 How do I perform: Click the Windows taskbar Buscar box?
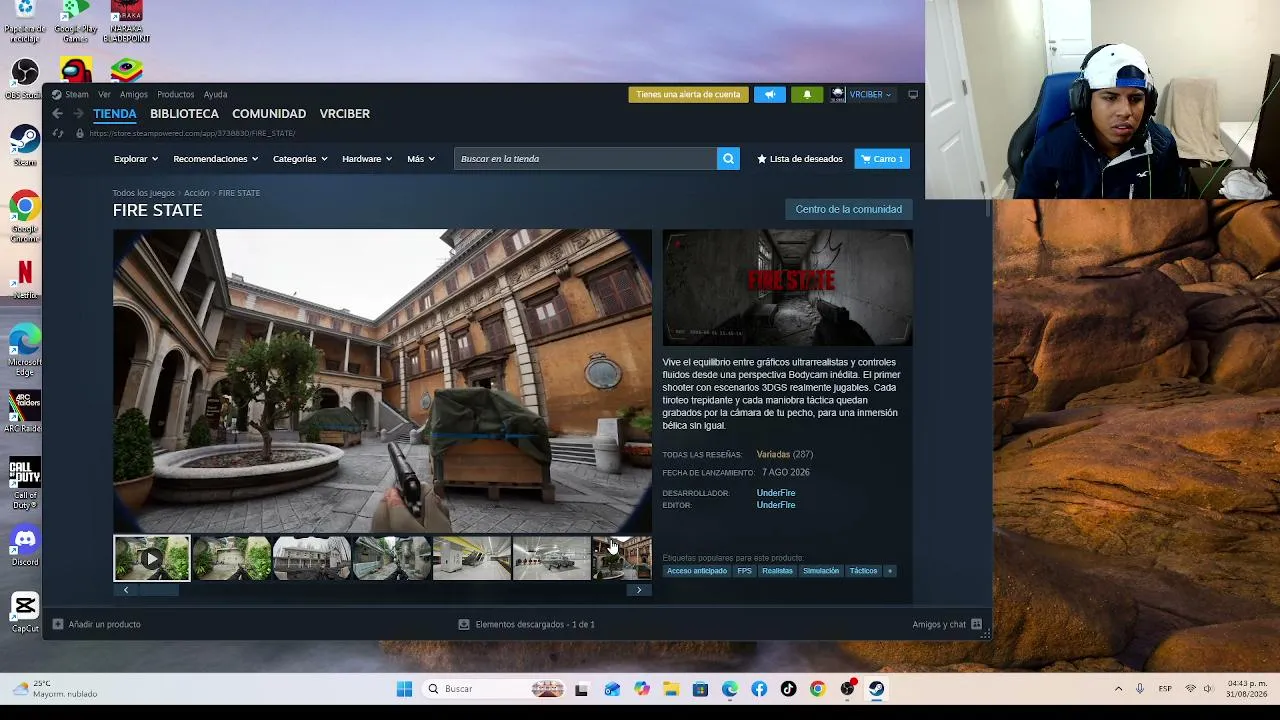tap(492, 689)
